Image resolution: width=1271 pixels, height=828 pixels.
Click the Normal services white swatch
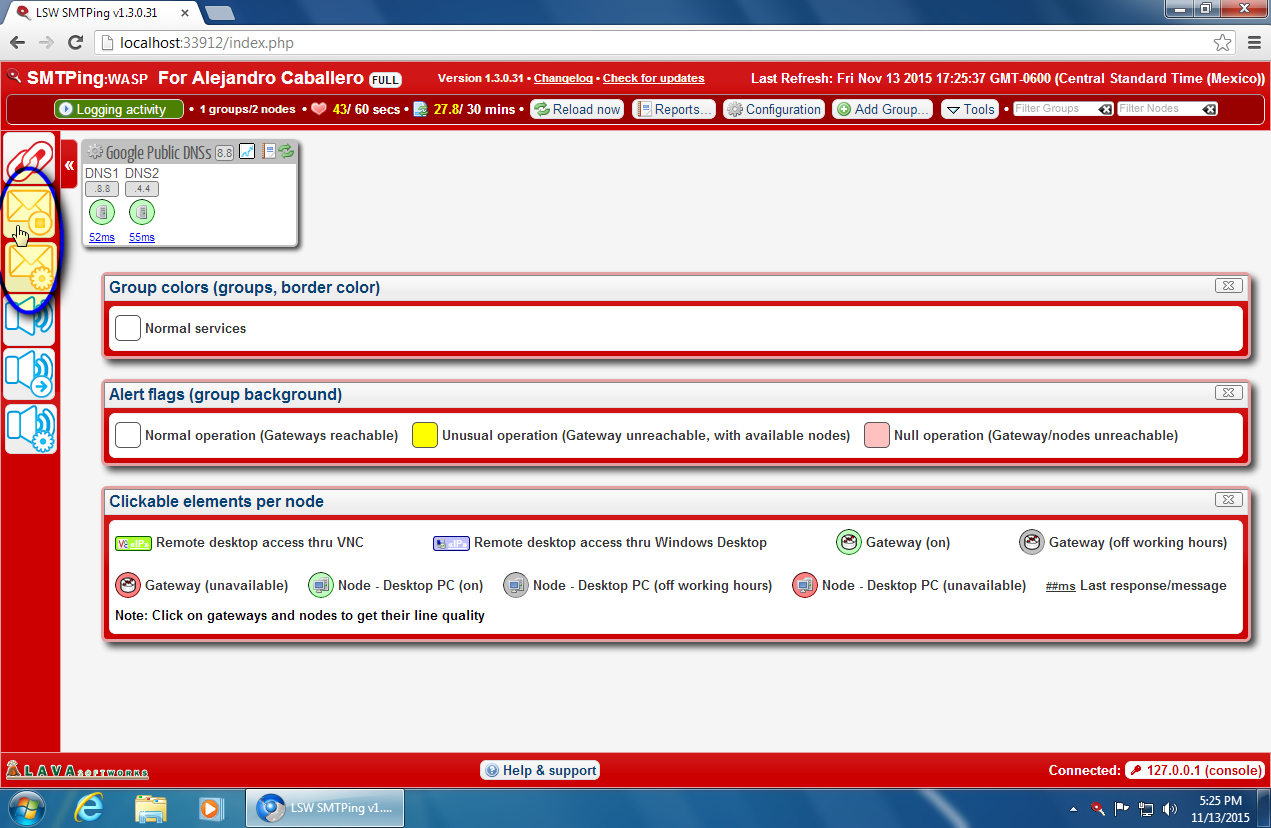(x=128, y=328)
